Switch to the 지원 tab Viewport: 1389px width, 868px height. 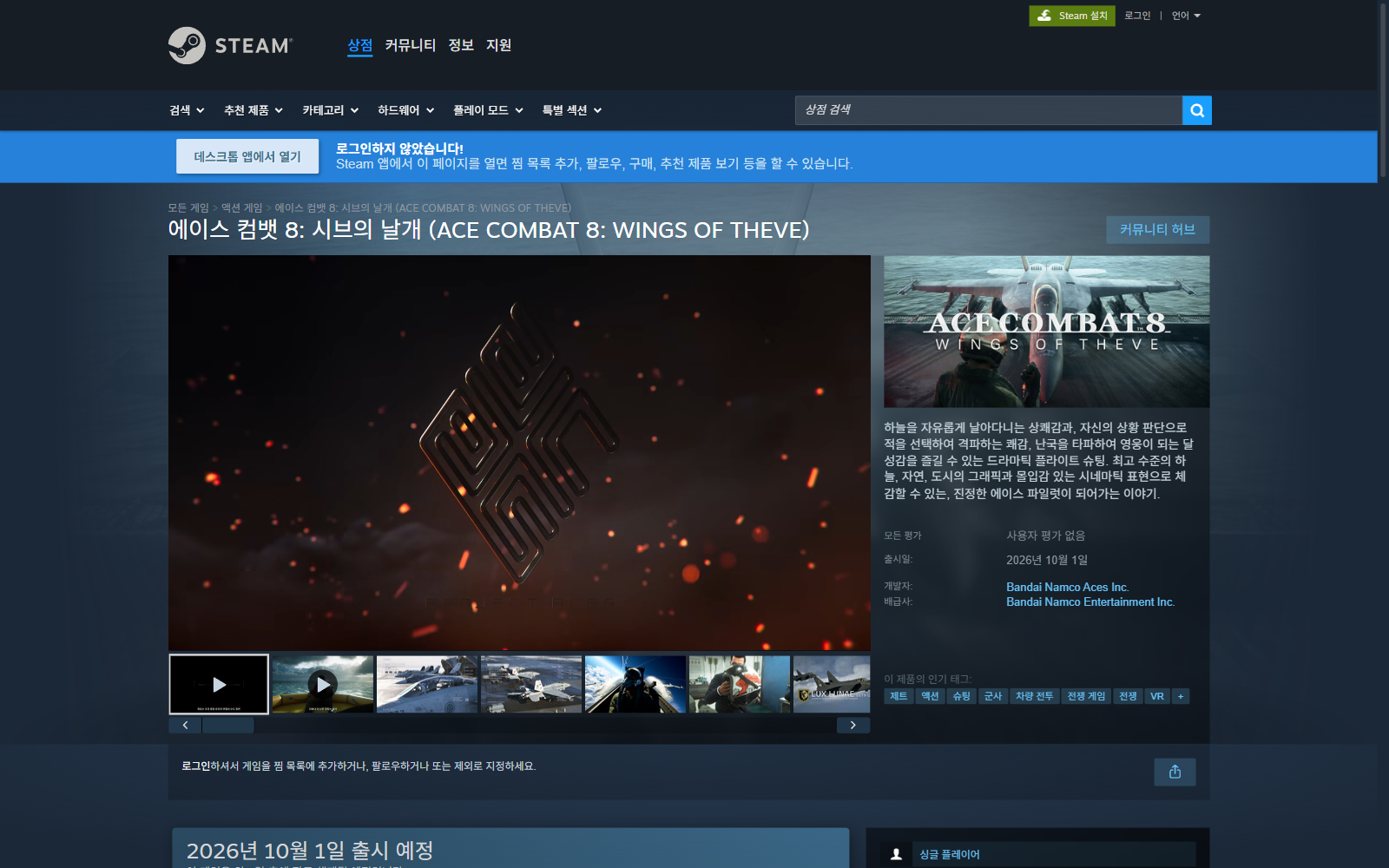pyautogui.click(x=499, y=45)
